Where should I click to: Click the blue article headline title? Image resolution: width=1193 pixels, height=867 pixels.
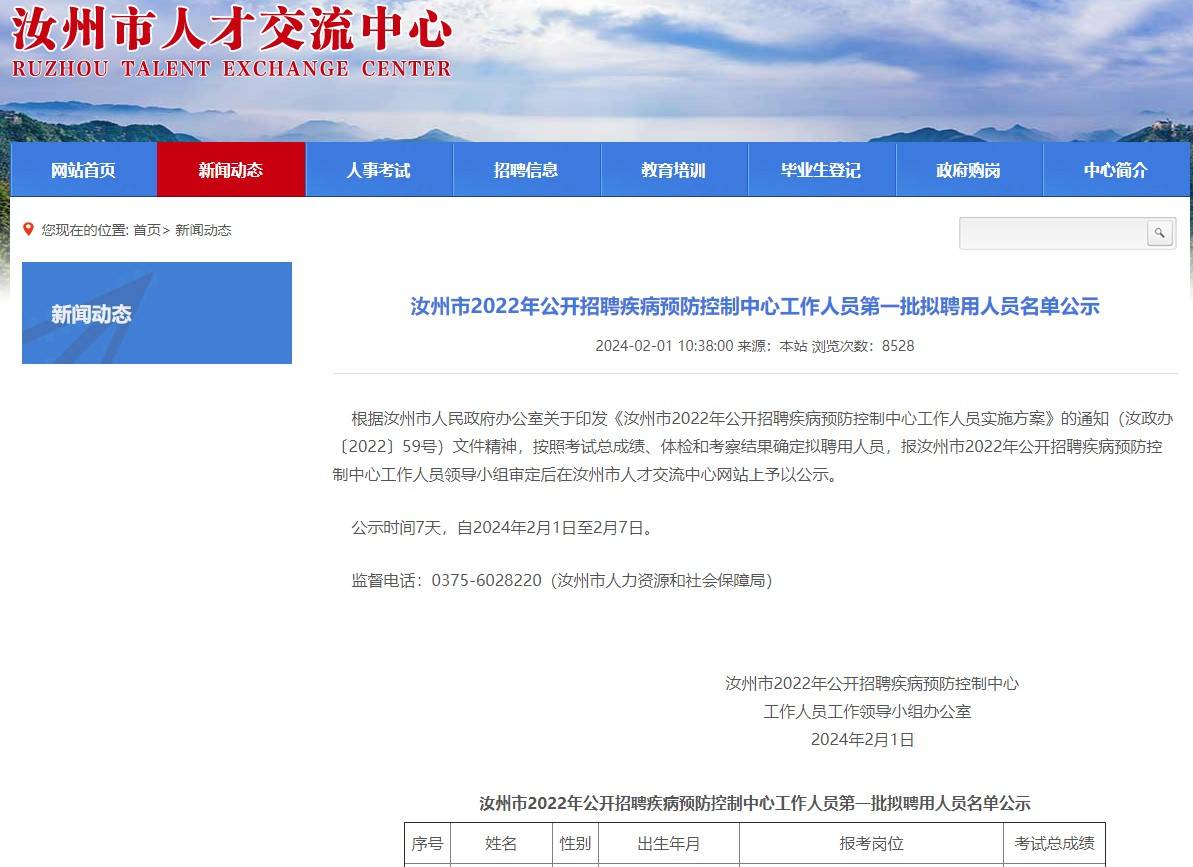[754, 306]
